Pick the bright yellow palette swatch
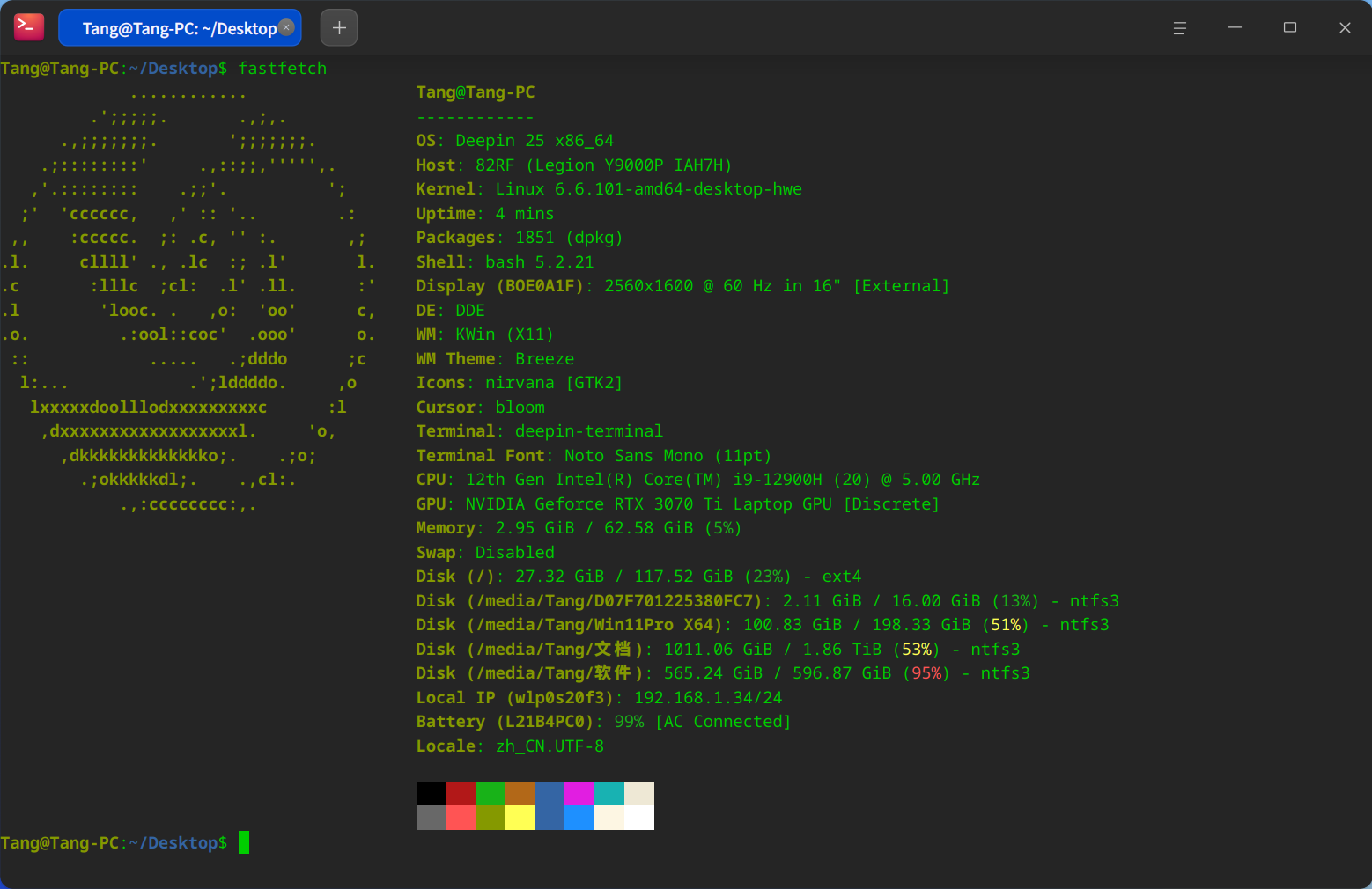Image resolution: width=1372 pixels, height=889 pixels. pyautogui.click(x=520, y=818)
